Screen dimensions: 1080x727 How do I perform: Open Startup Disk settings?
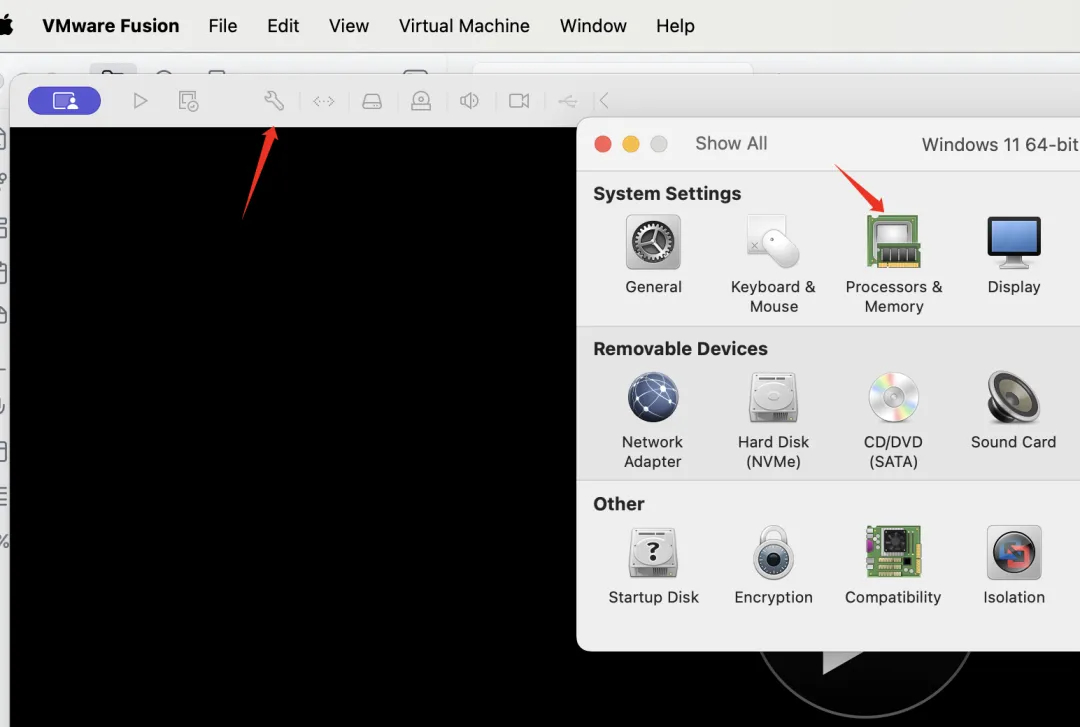pyautogui.click(x=653, y=566)
